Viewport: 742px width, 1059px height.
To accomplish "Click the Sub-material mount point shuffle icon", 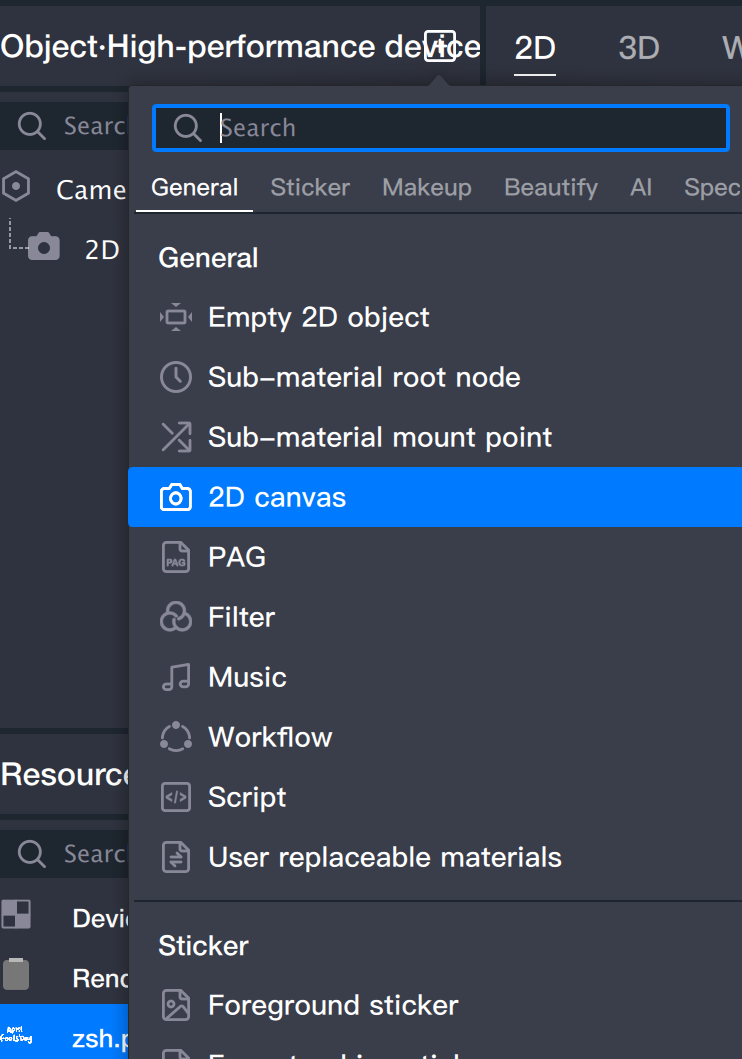I will coord(176,438).
